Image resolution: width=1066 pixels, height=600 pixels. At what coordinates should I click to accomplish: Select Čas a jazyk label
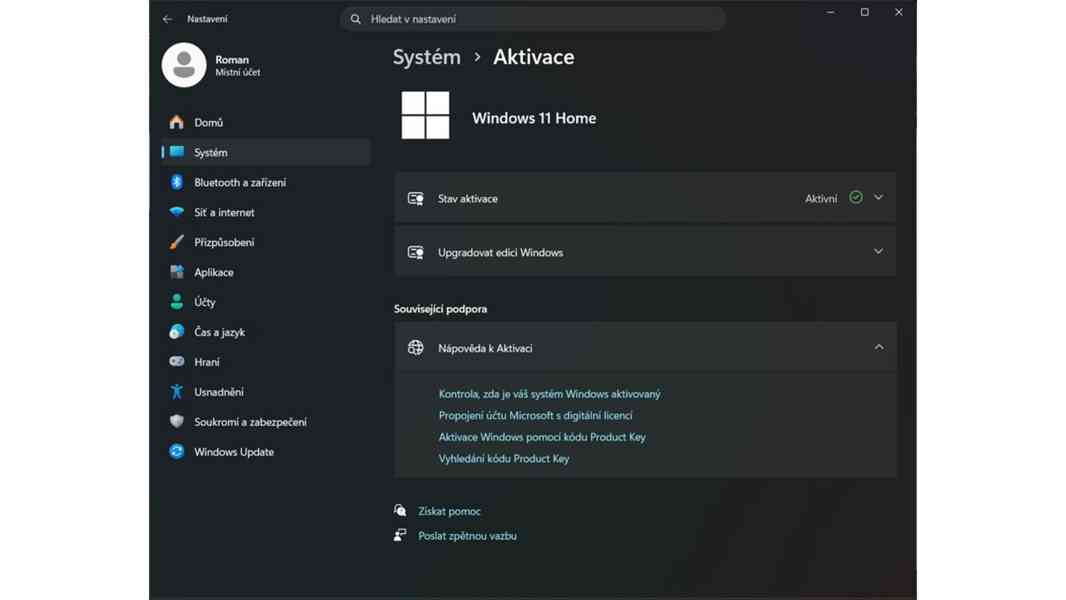point(220,332)
